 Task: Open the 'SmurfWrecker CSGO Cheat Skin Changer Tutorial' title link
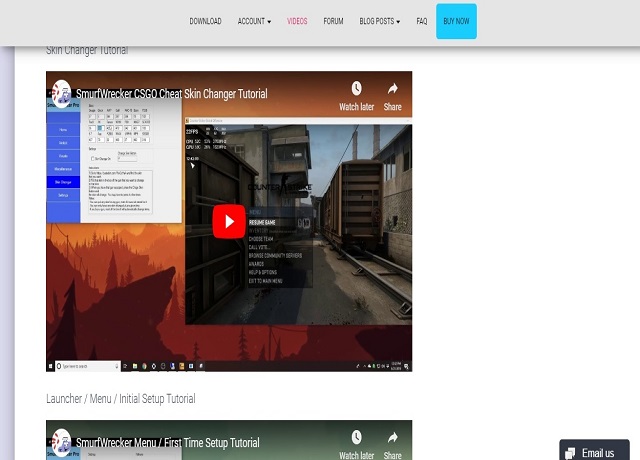coord(172,94)
